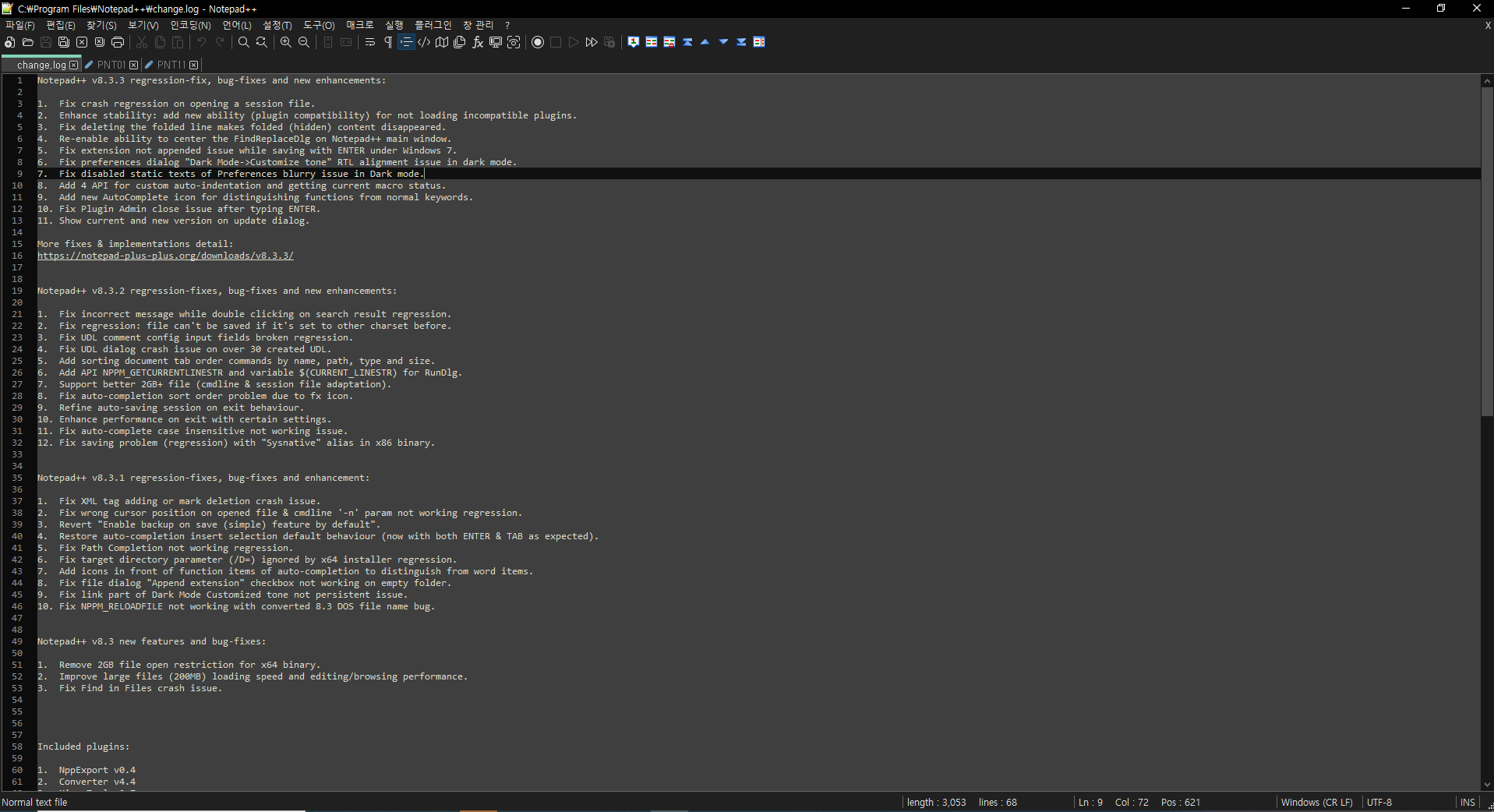Open the 플러그인 menu
The height and width of the screenshot is (812, 1494).
433,25
